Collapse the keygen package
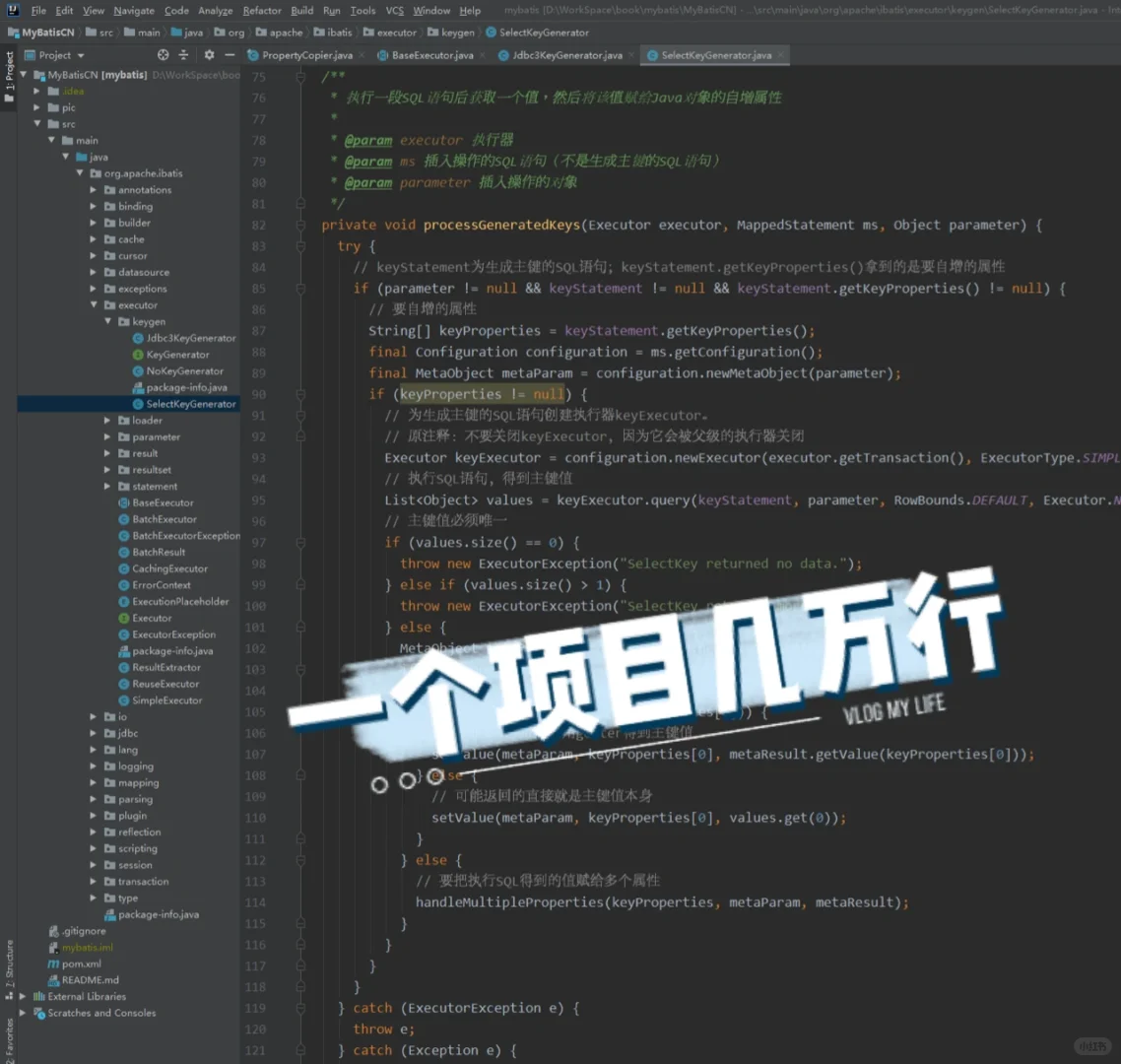 108,321
